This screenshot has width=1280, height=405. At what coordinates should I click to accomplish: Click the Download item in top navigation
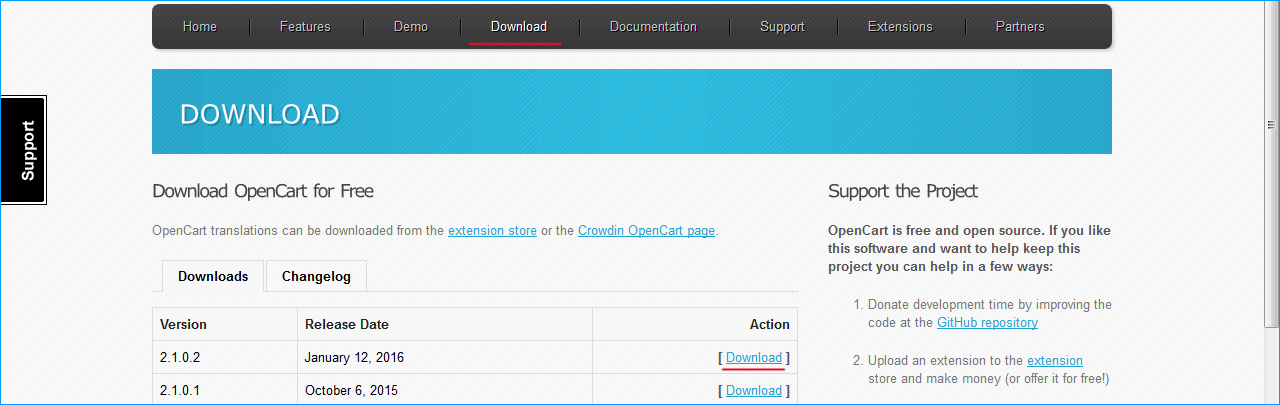point(518,27)
